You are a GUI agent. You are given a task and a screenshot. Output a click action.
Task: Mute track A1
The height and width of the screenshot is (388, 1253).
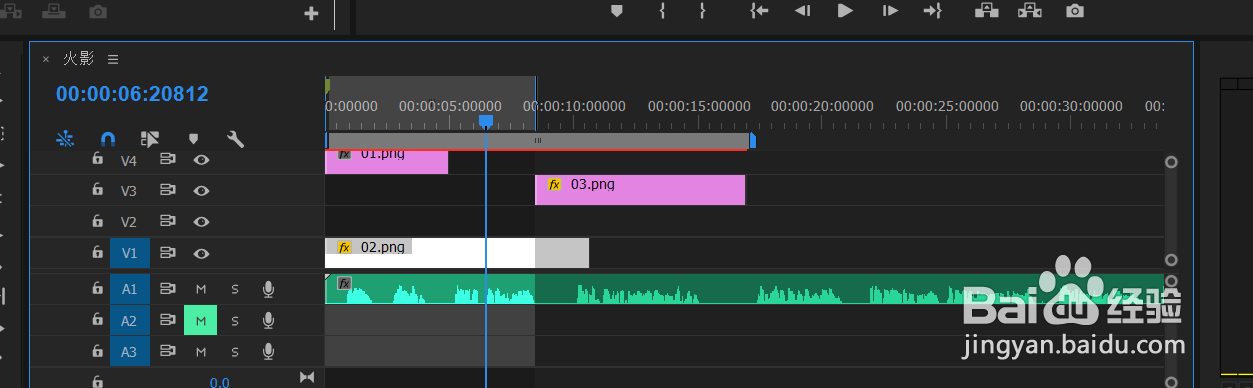(201, 289)
